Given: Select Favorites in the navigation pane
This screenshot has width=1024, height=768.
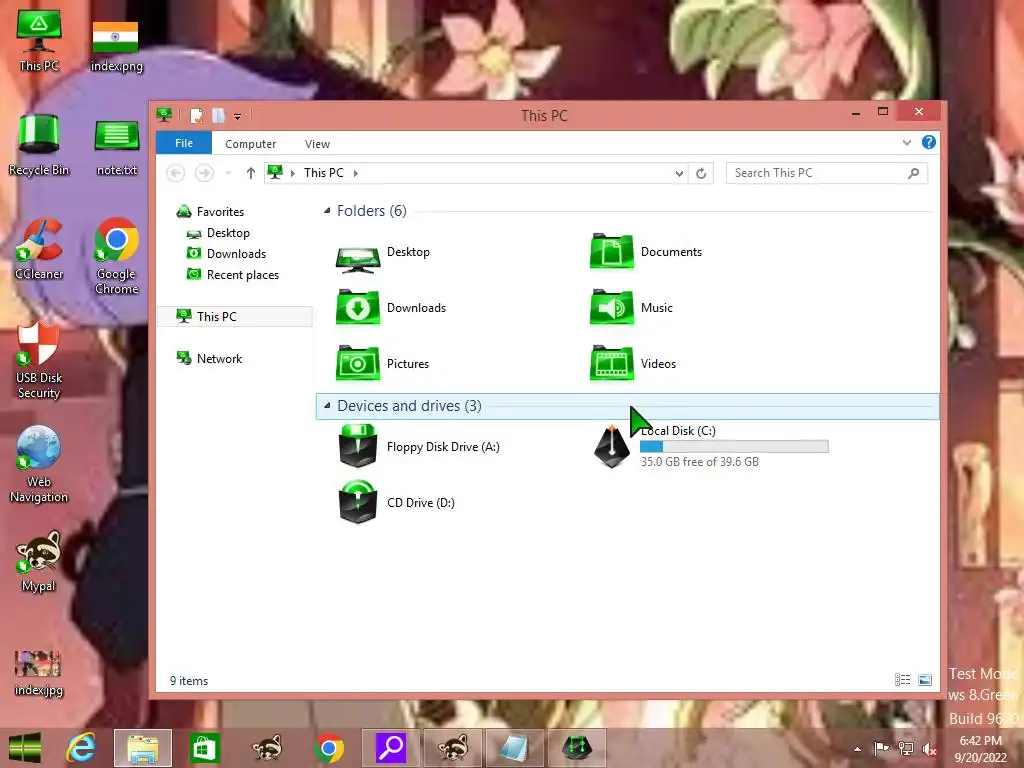Looking at the screenshot, I should pos(210,212).
